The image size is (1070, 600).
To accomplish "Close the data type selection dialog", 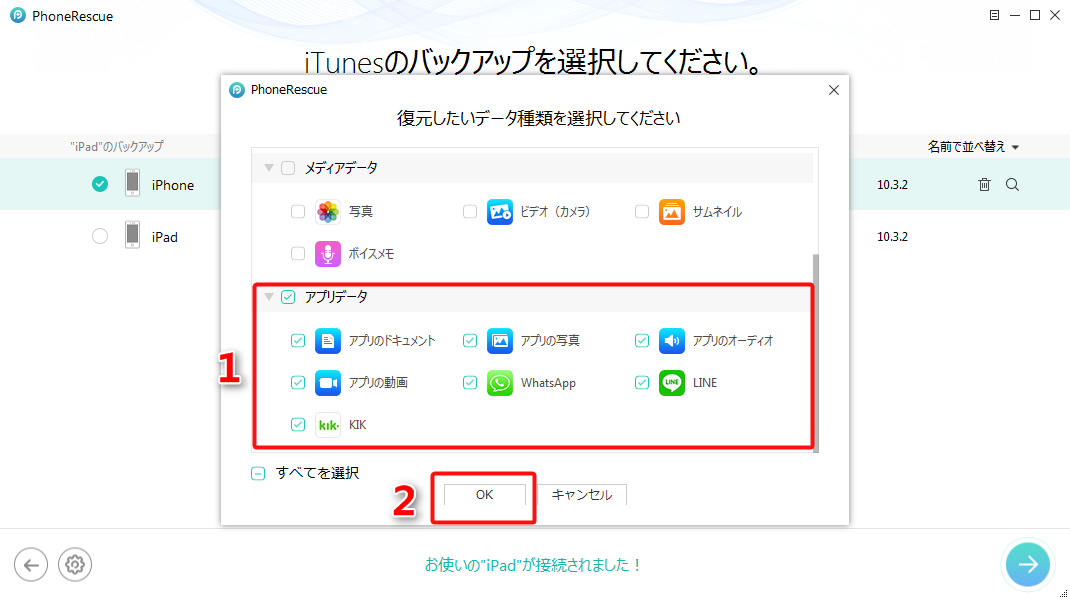I will (x=833, y=90).
